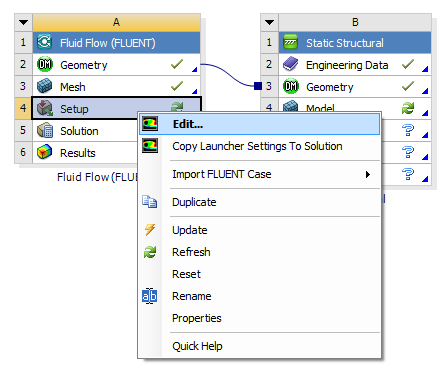Image resolution: width=442 pixels, height=374 pixels.
Task: Click the blue corner triangle on Geometry in system B
Action: click(425, 91)
